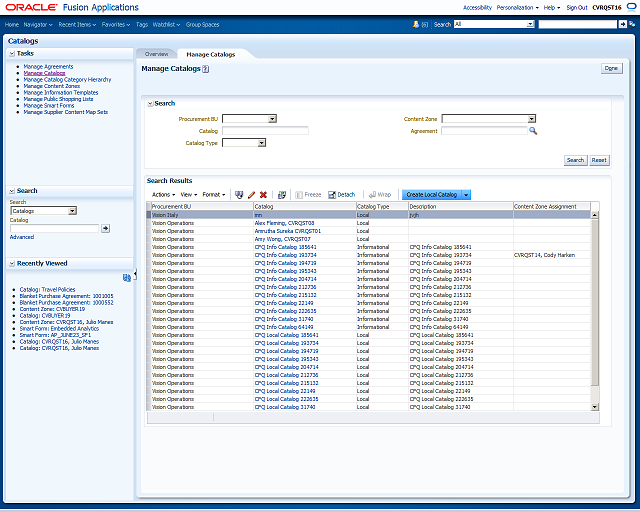Open the Procurement BU dropdown
Image resolution: width=640 pixels, height=512 pixels.
pyautogui.click(x=272, y=119)
